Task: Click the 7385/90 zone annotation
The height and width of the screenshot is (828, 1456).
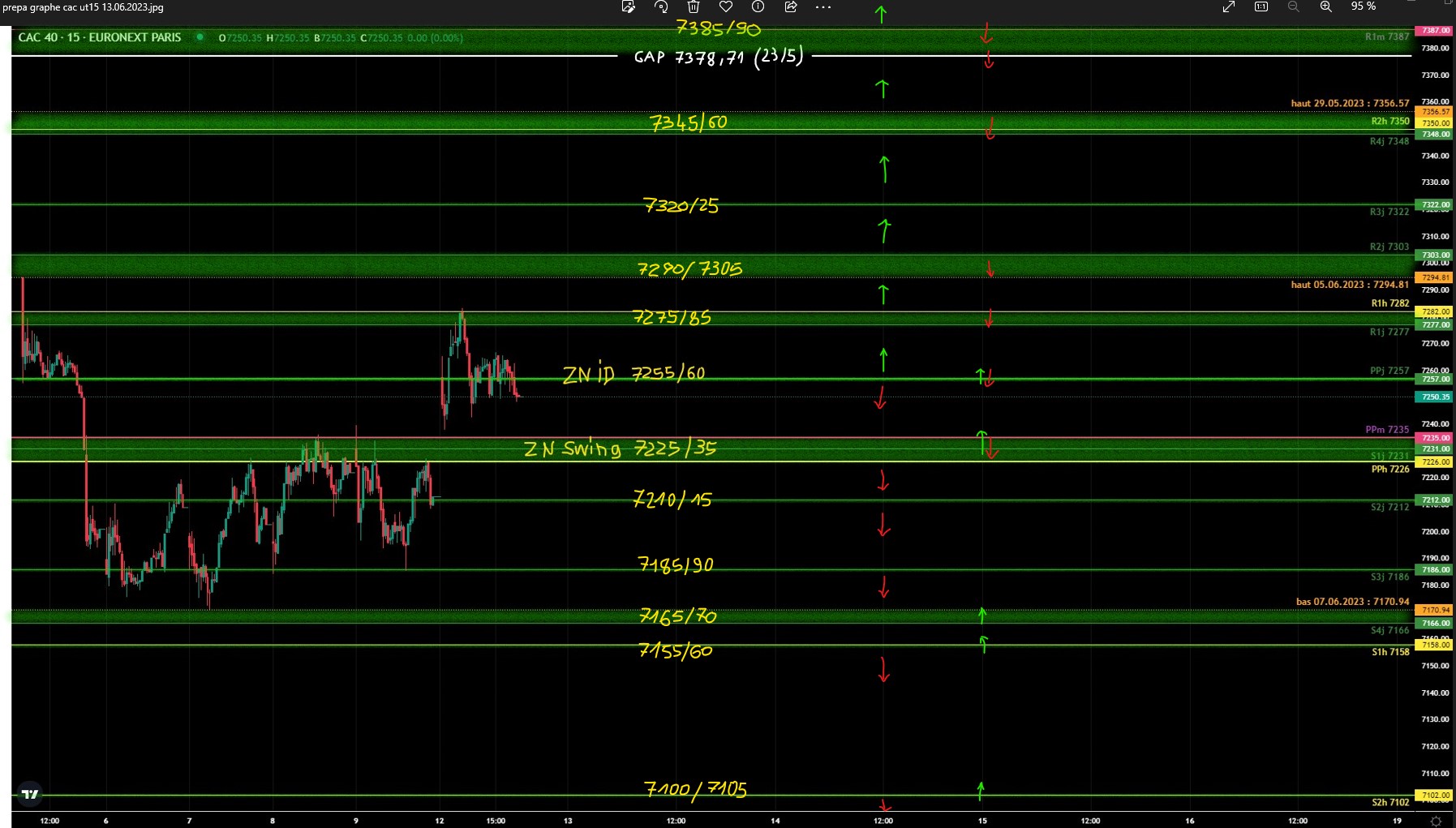Action: [x=719, y=28]
